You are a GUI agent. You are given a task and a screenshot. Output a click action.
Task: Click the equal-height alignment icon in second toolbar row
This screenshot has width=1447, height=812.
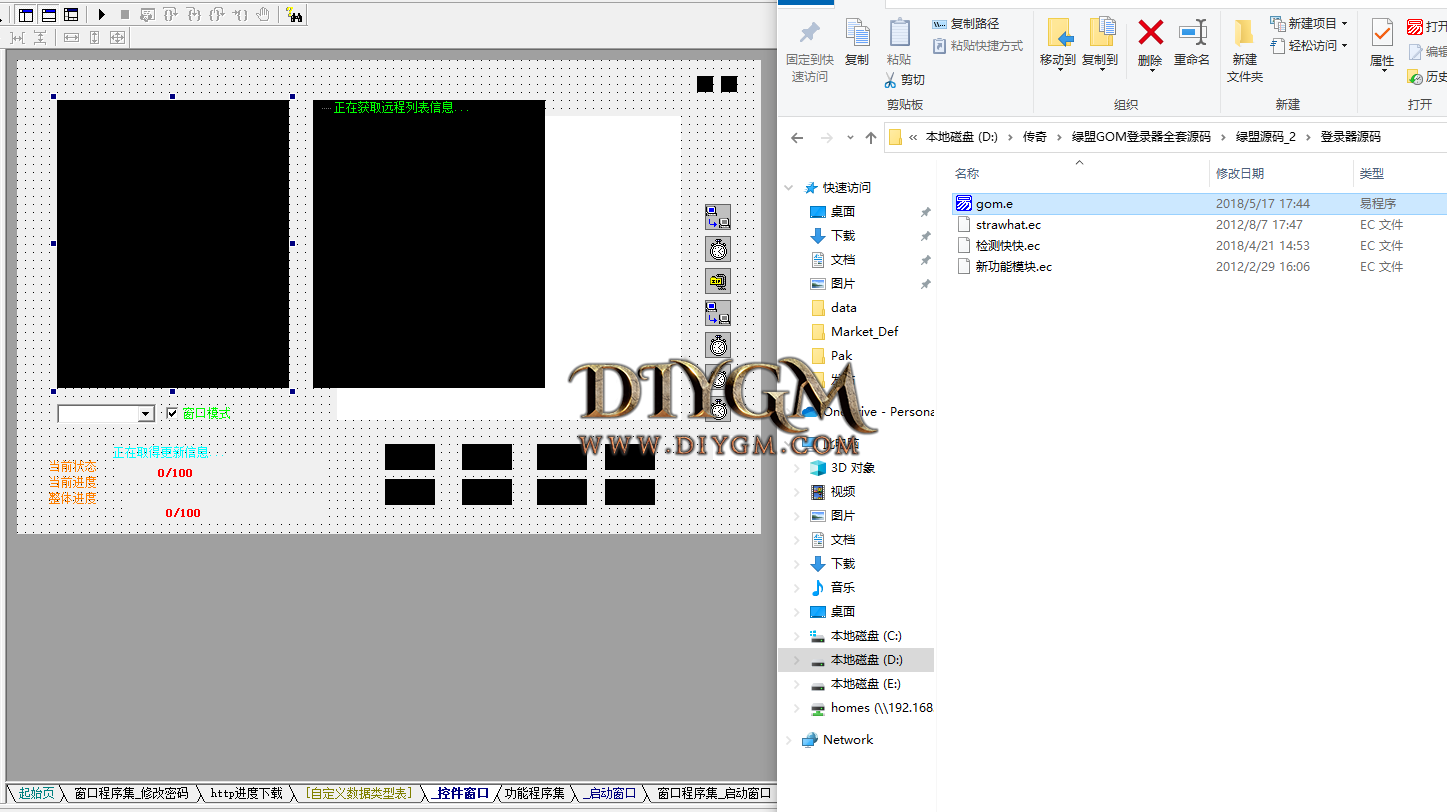95,37
